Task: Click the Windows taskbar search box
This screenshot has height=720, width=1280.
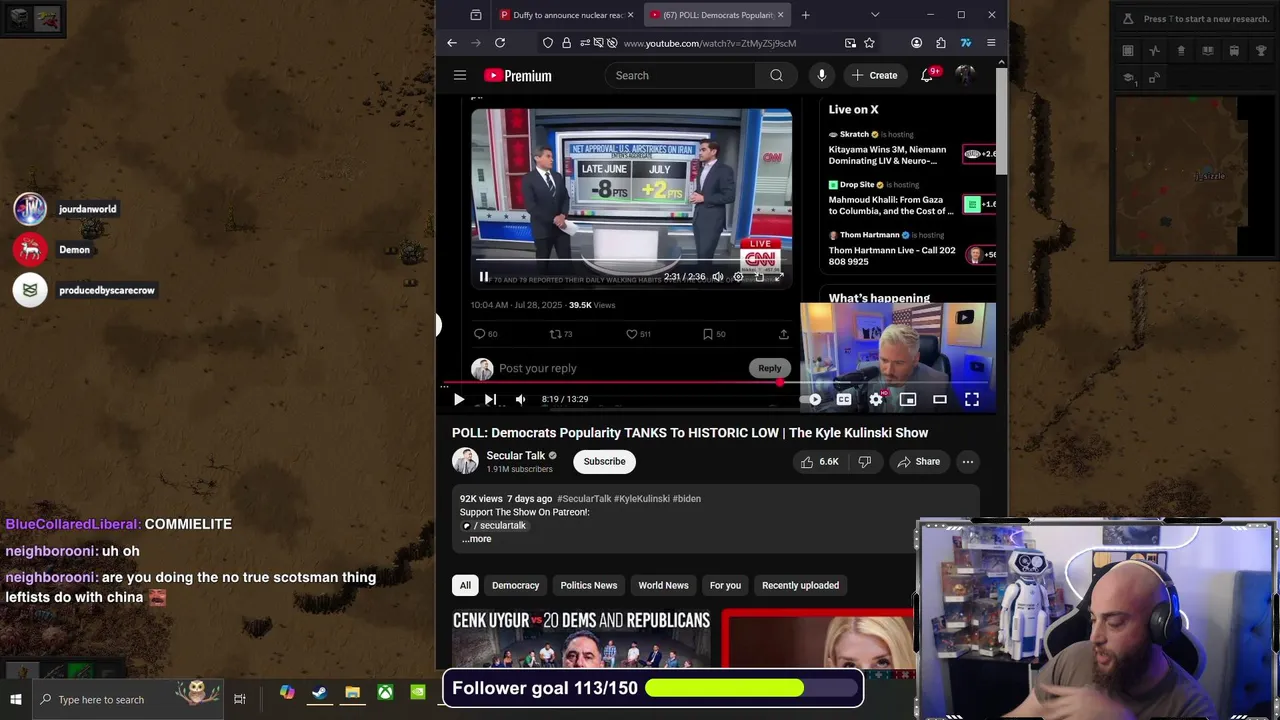Action: (128, 699)
